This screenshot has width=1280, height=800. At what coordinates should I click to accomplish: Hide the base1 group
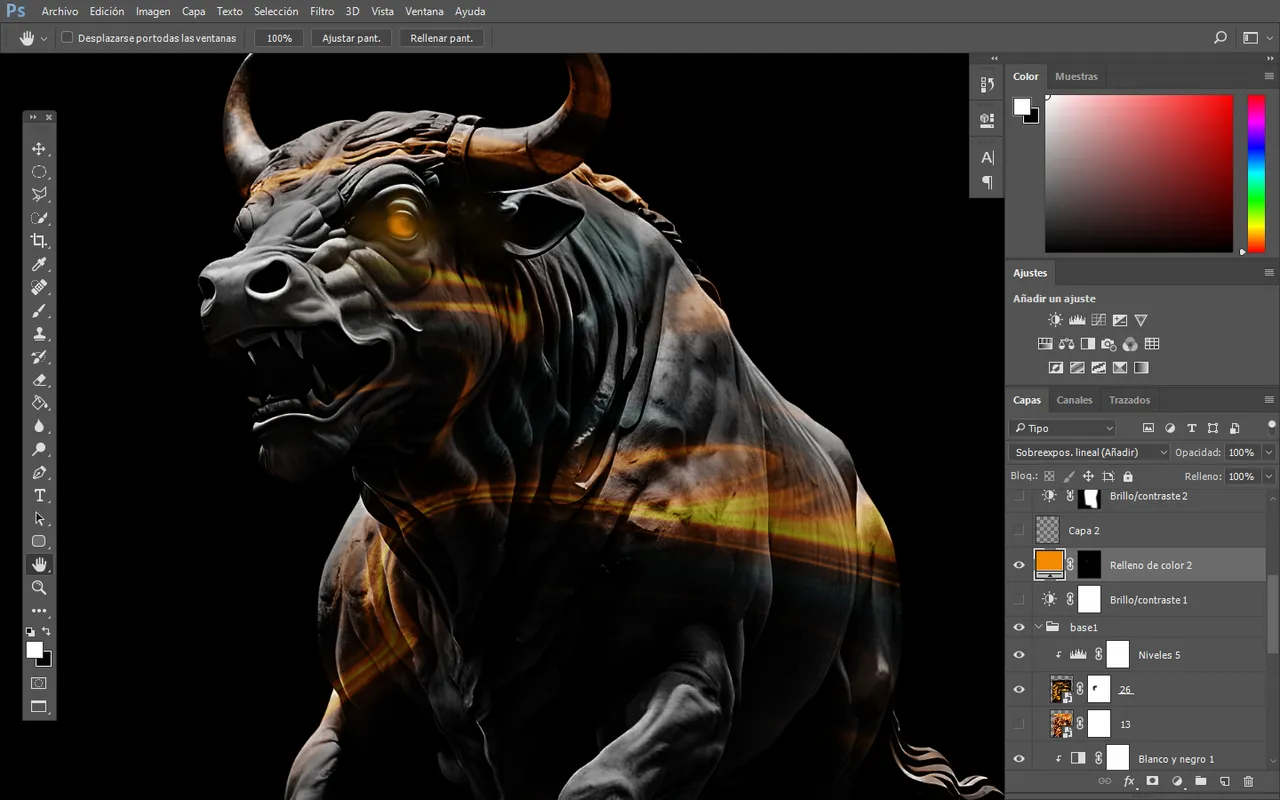click(1019, 627)
